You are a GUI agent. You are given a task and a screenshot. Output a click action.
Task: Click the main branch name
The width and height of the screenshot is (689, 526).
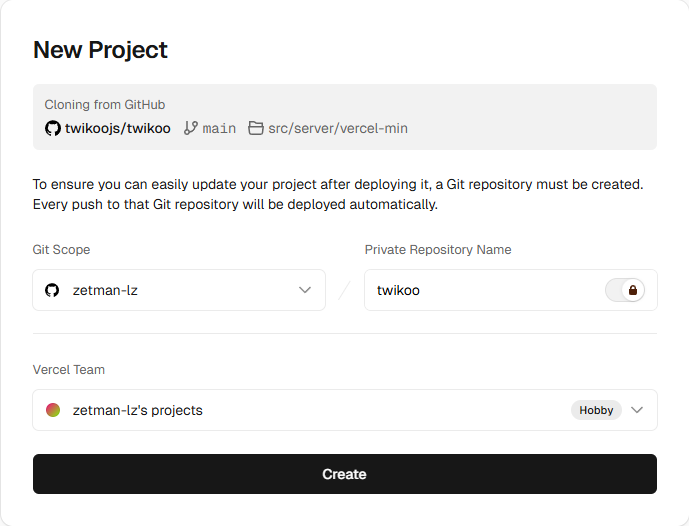pyautogui.click(x=220, y=129)
